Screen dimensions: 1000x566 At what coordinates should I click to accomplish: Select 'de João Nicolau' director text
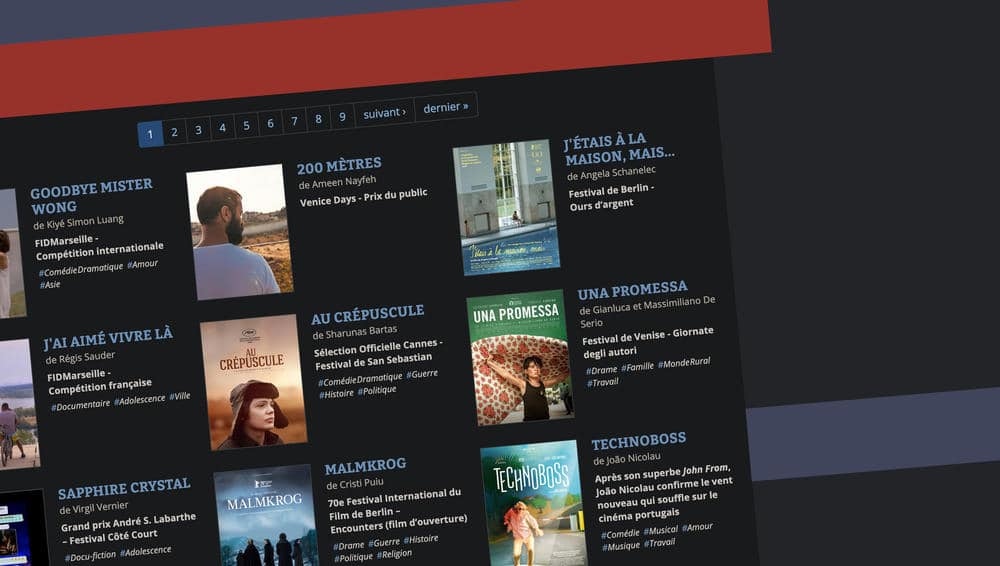click(627, 458)
